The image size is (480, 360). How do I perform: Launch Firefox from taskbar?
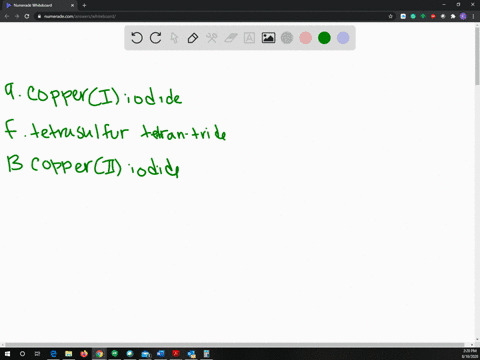84,354
